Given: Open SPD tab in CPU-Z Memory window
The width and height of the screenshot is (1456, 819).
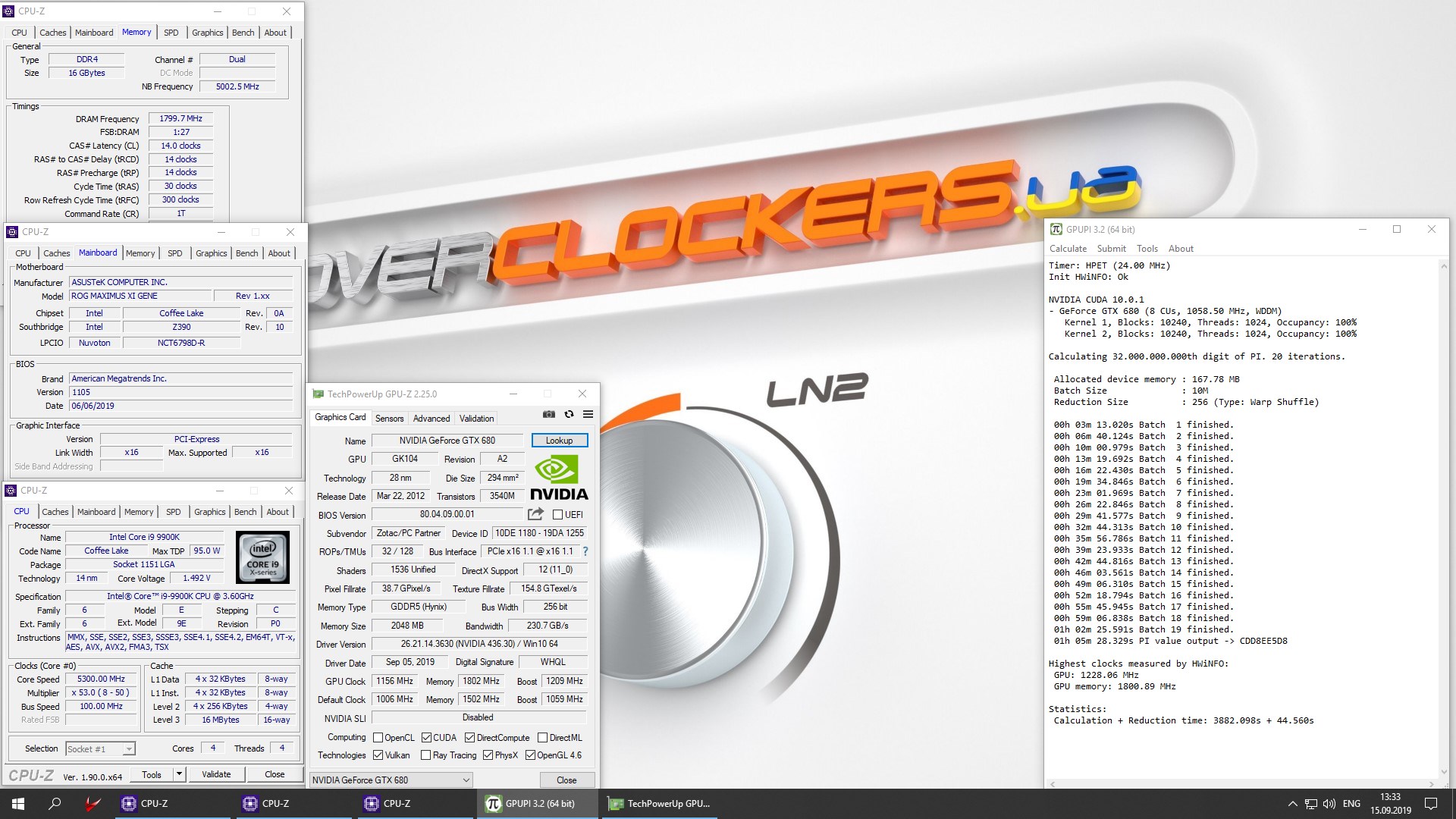Looking at the screenshot, I should point(171,33).
